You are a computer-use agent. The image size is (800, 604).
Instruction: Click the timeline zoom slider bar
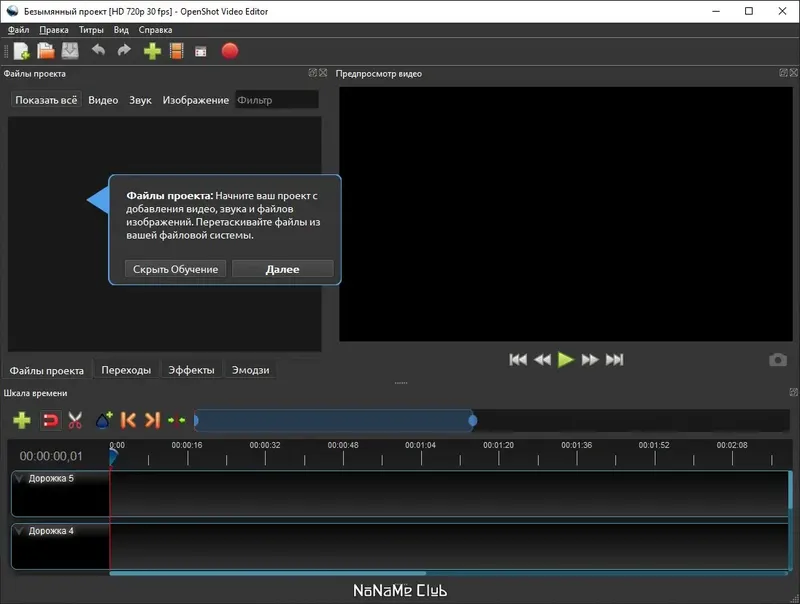[334, 420]
